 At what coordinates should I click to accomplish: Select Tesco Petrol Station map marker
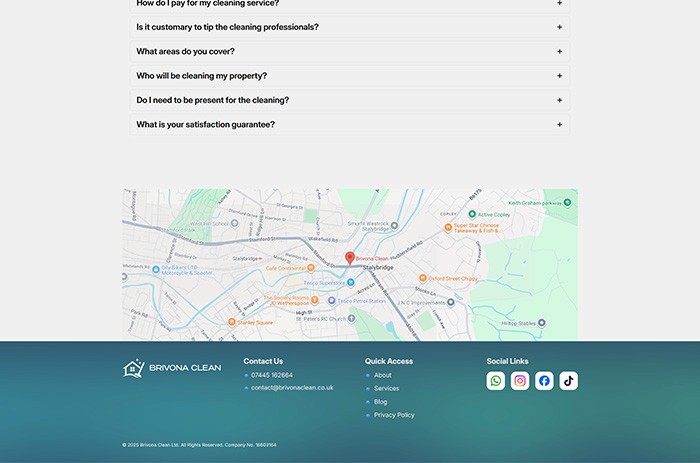[332, 301]
